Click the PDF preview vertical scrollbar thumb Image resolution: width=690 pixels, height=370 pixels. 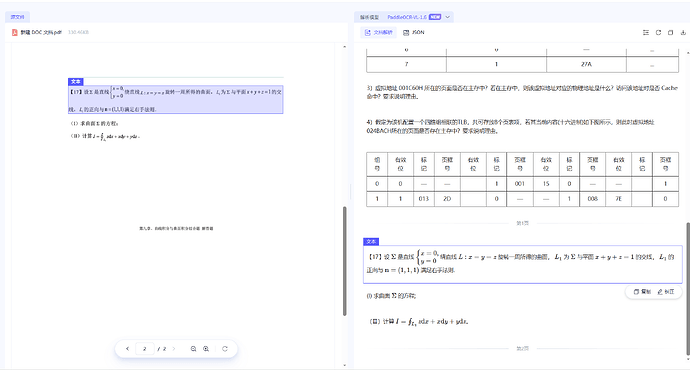coord(345,261)
